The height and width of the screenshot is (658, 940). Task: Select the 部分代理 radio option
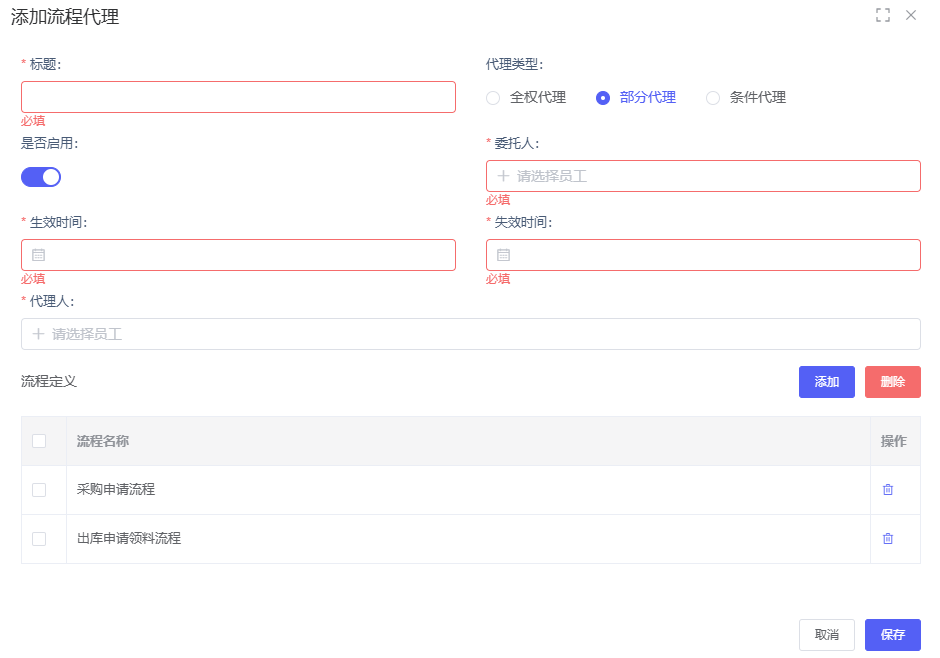603,98
